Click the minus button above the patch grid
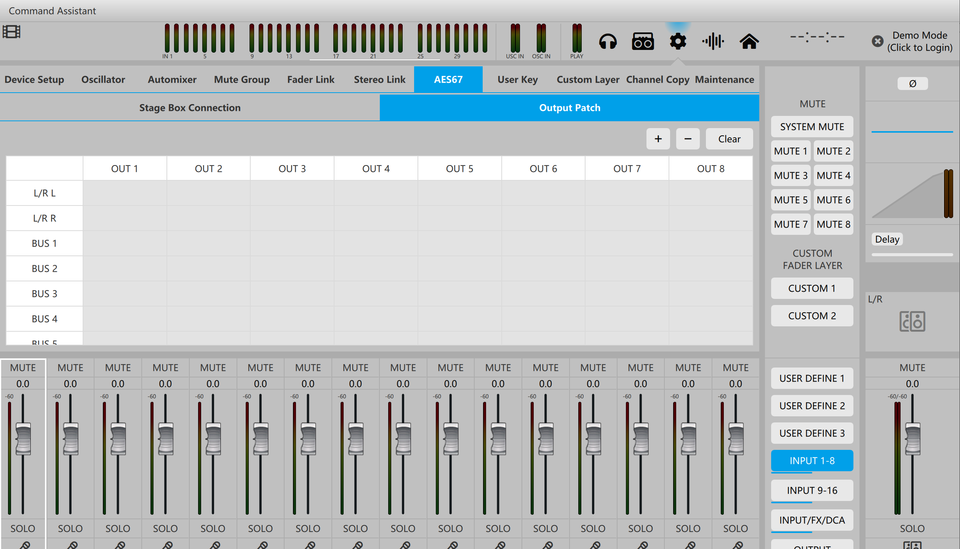 [x=687, y=139]
